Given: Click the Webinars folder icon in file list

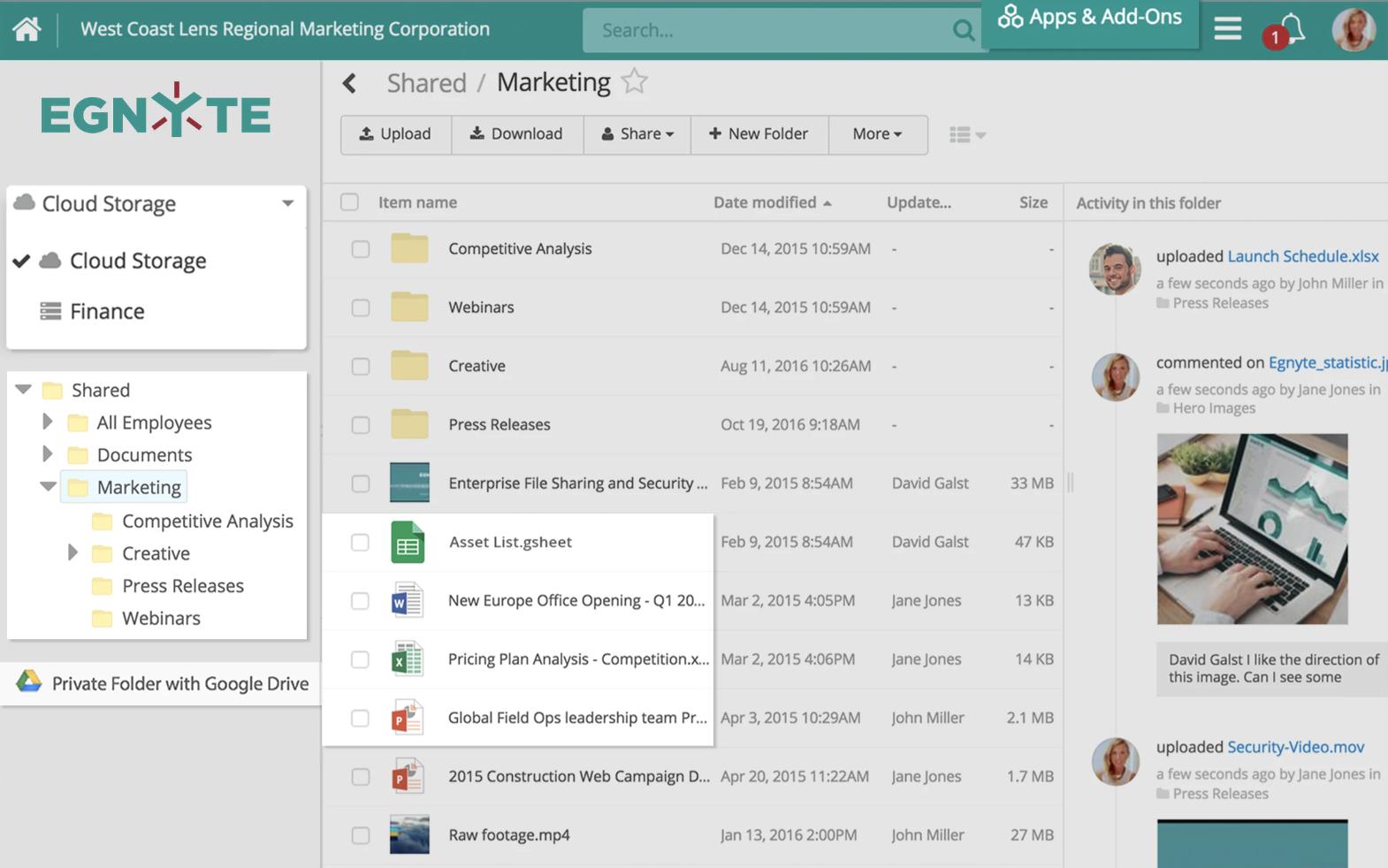Looking at the screenshot, I should pyautogui.click(x=409, y=307).
